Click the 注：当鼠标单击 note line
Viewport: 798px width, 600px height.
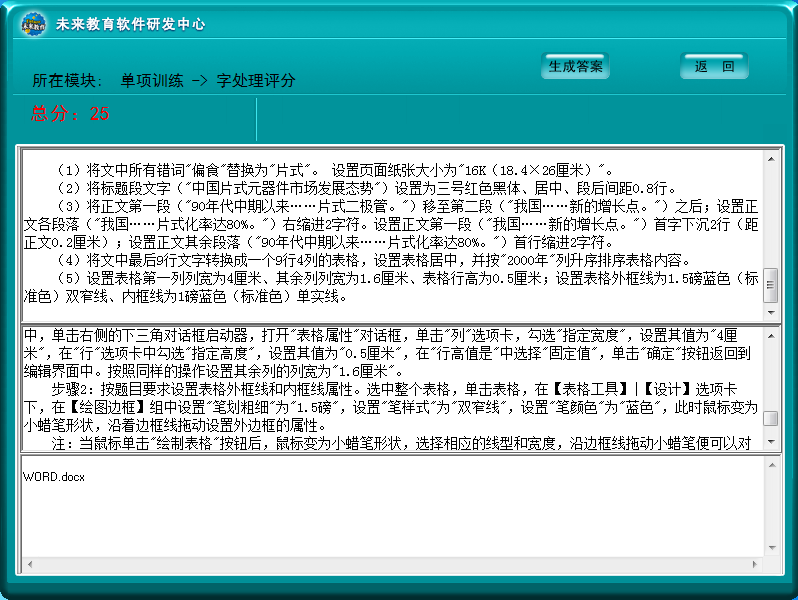[x=401, y=444]
